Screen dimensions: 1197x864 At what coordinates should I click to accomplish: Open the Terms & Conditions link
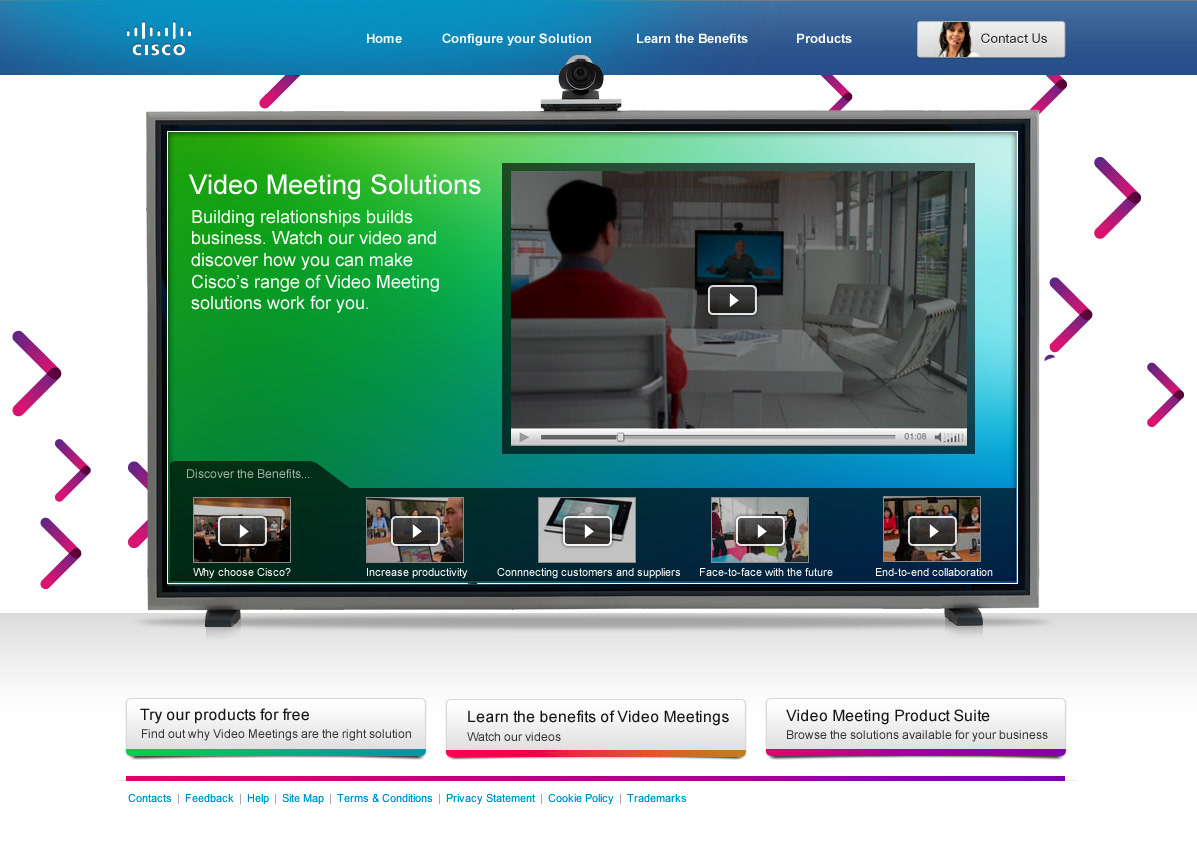pos(385,798)
